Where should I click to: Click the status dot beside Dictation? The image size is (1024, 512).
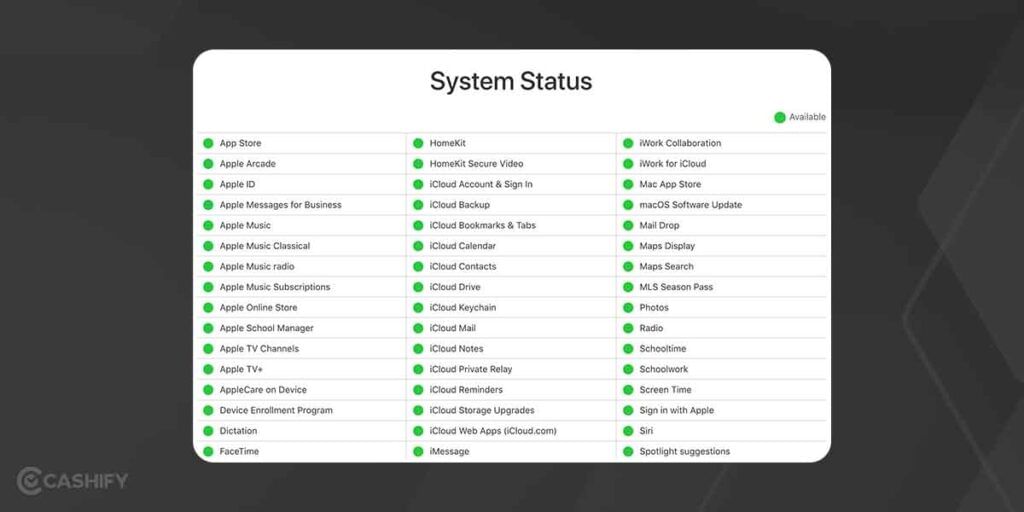coord(208,431)
